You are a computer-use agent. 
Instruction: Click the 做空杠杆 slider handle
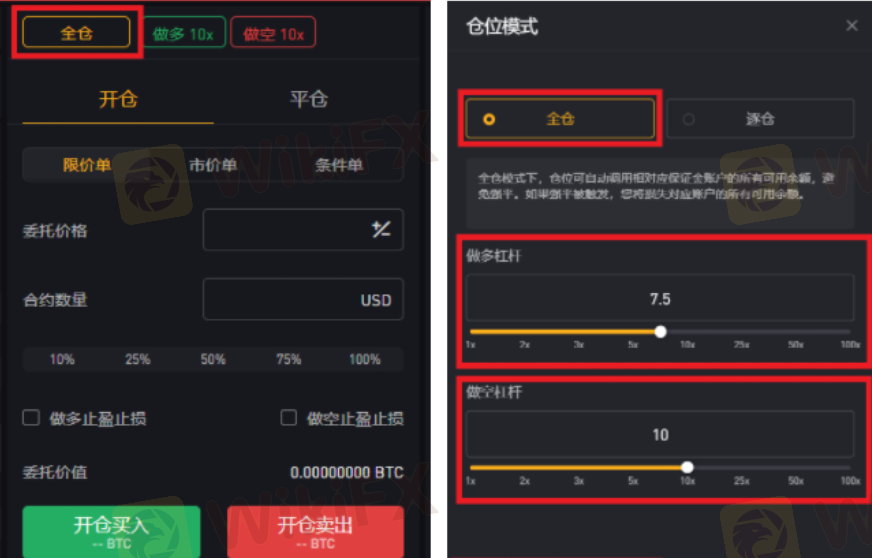(x=687, y=467)
